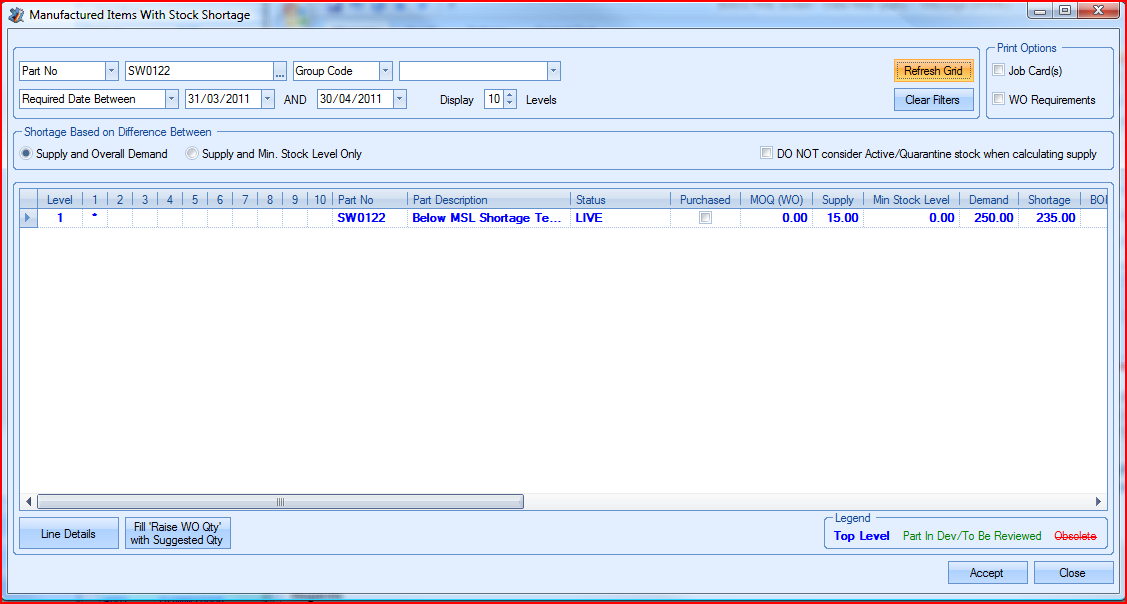
Task: Sort grid by Part Description column header
Action: [488, 200]
